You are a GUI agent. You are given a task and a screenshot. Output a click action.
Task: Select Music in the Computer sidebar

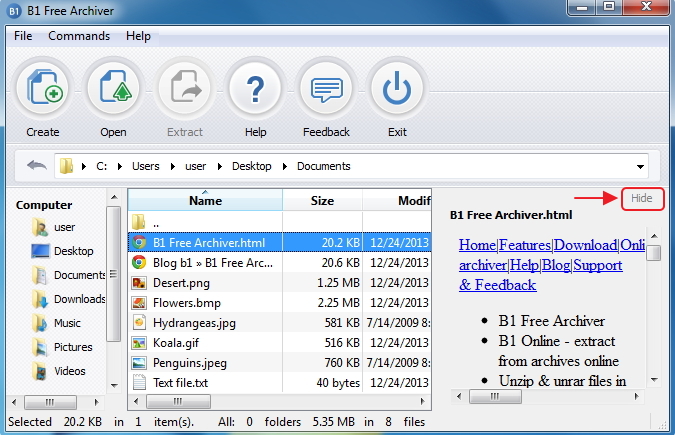point(67,323)
